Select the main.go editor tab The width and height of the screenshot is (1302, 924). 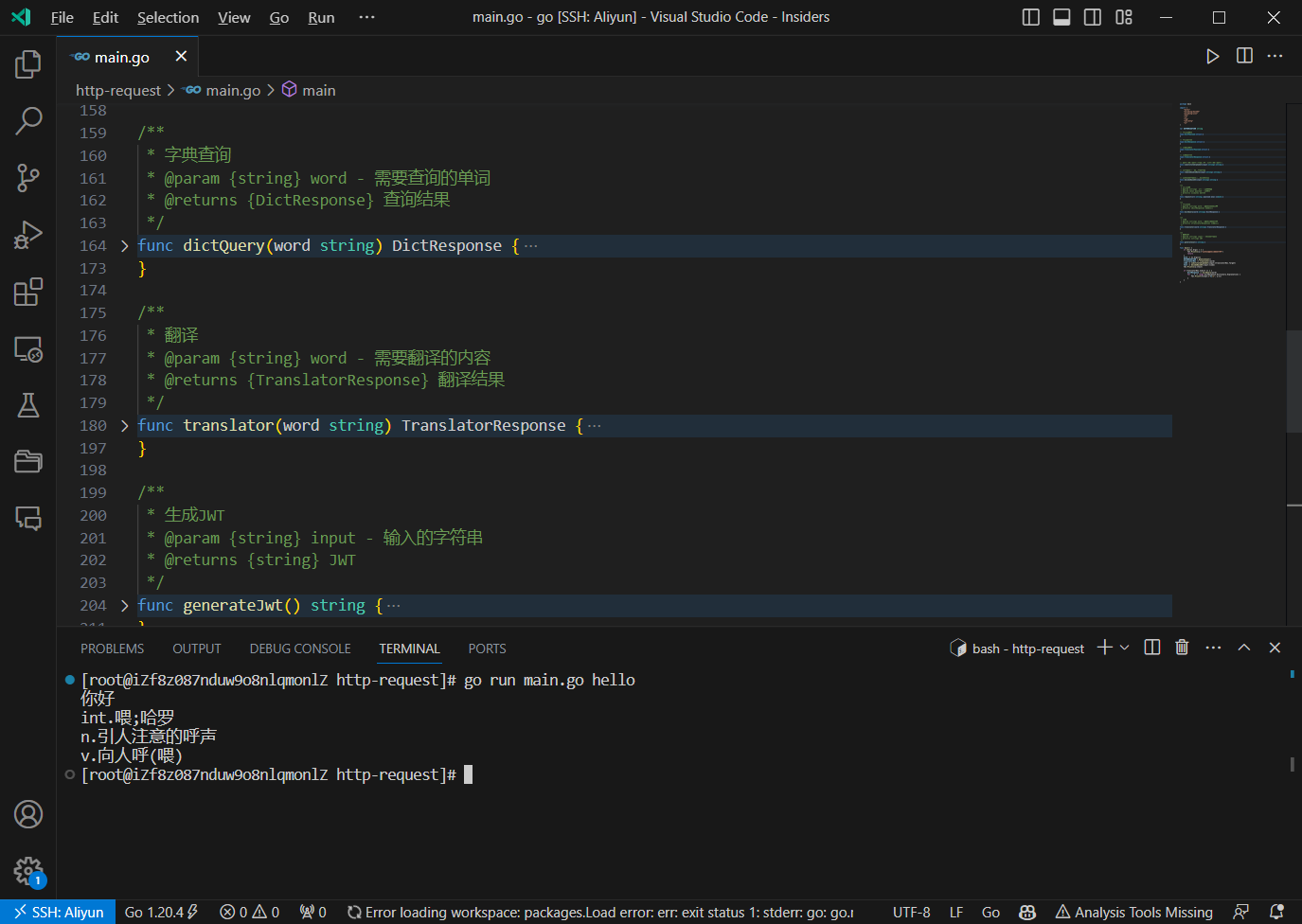pos(129,57)
